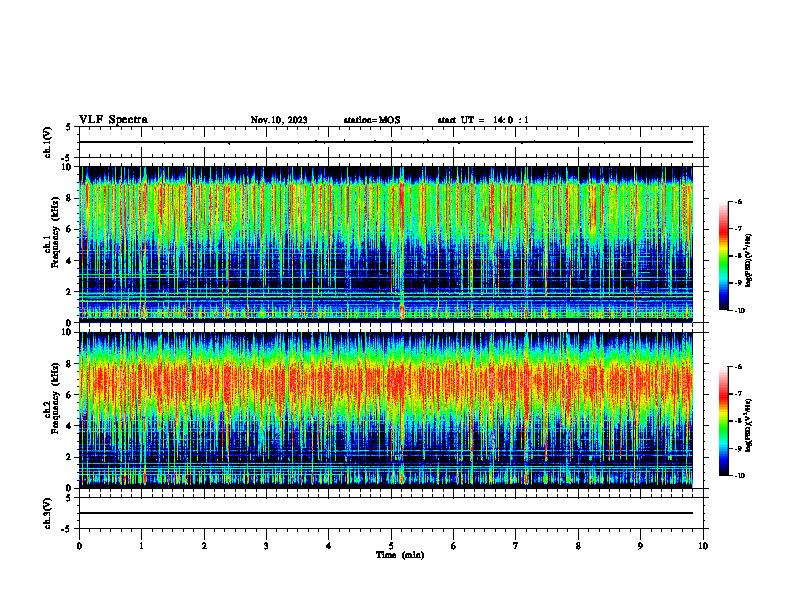Click the ch.2 spectrogram color scale bar
Screen dimensions: 792x612
point(724,421)
